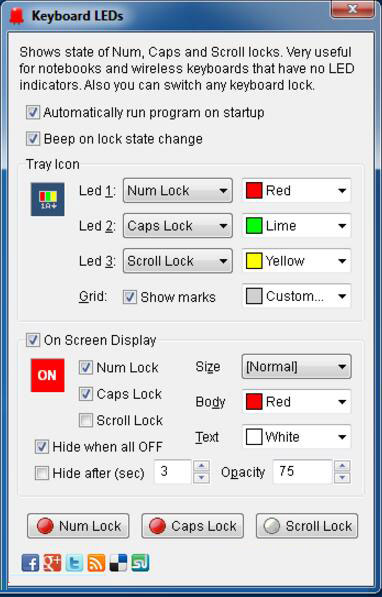Toggle the Caps Lock button
382x597 pixels.
click(192, 526)
